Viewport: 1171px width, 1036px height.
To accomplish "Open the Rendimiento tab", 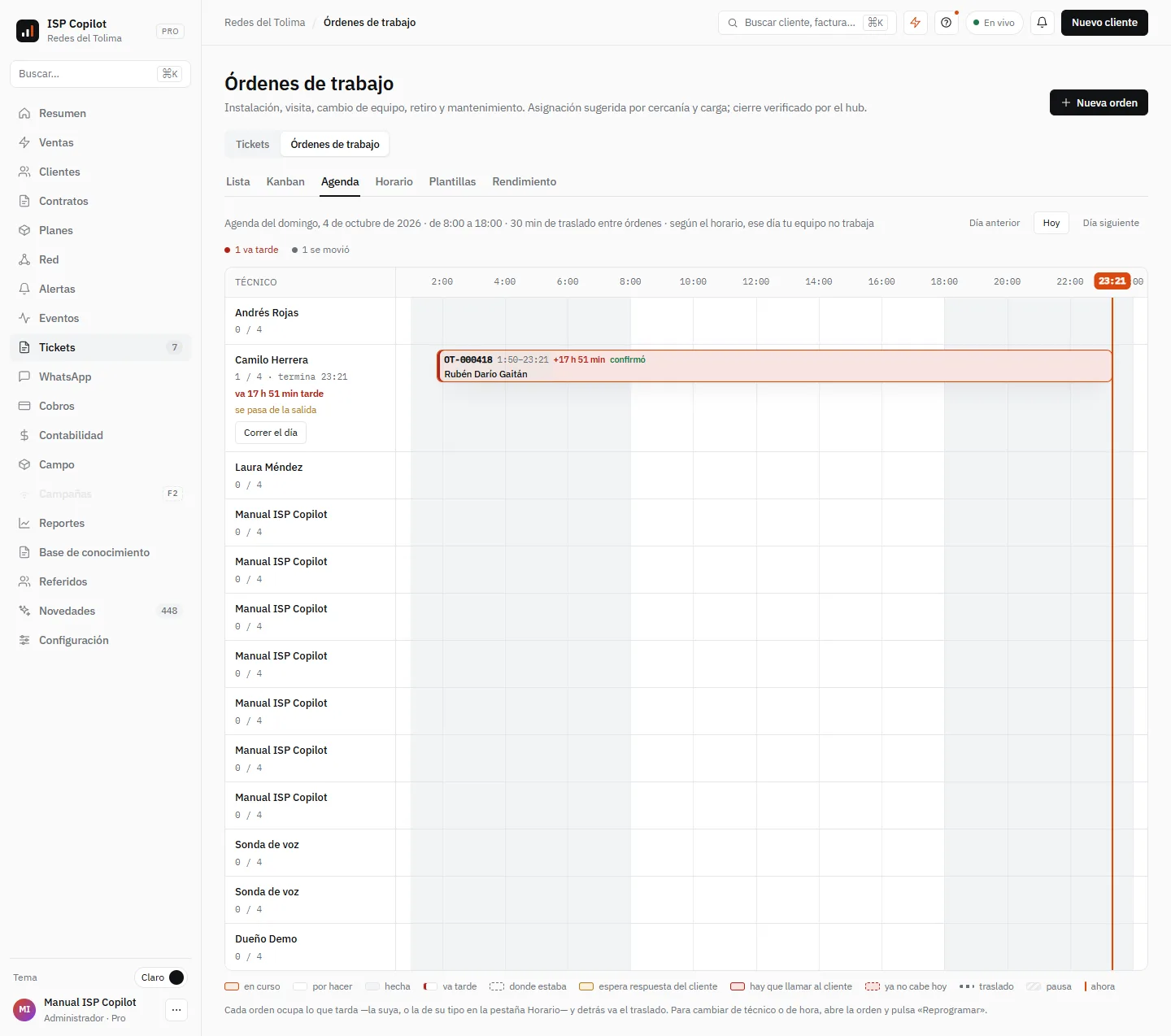I will tap(525, 181).
